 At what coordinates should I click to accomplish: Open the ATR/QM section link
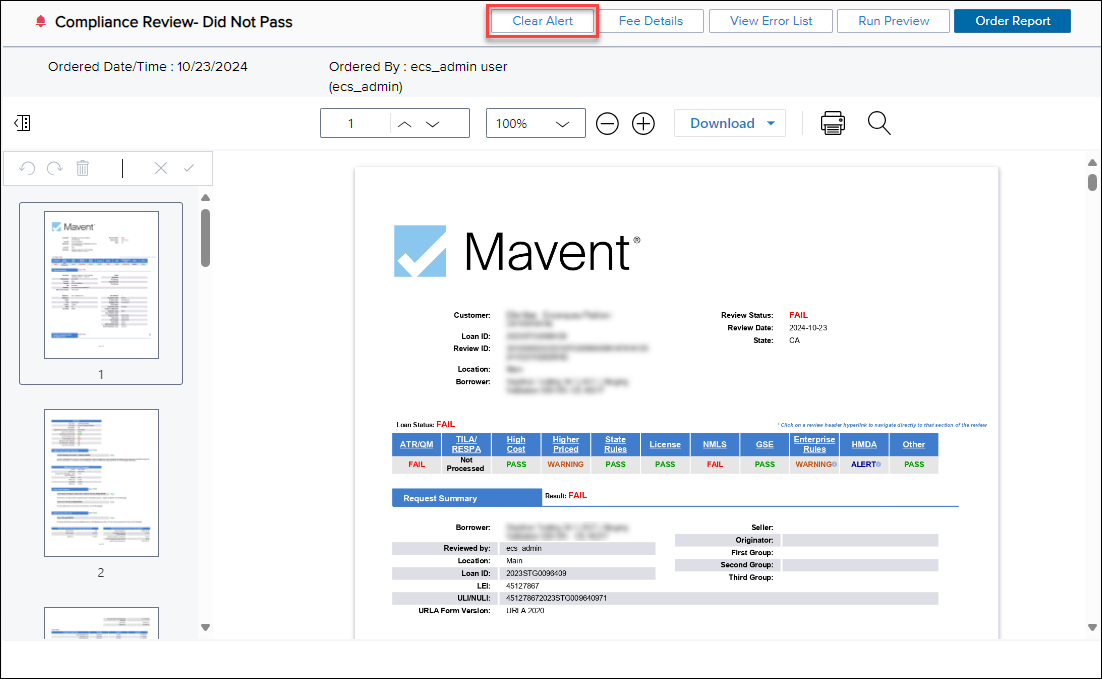[417, 444]
